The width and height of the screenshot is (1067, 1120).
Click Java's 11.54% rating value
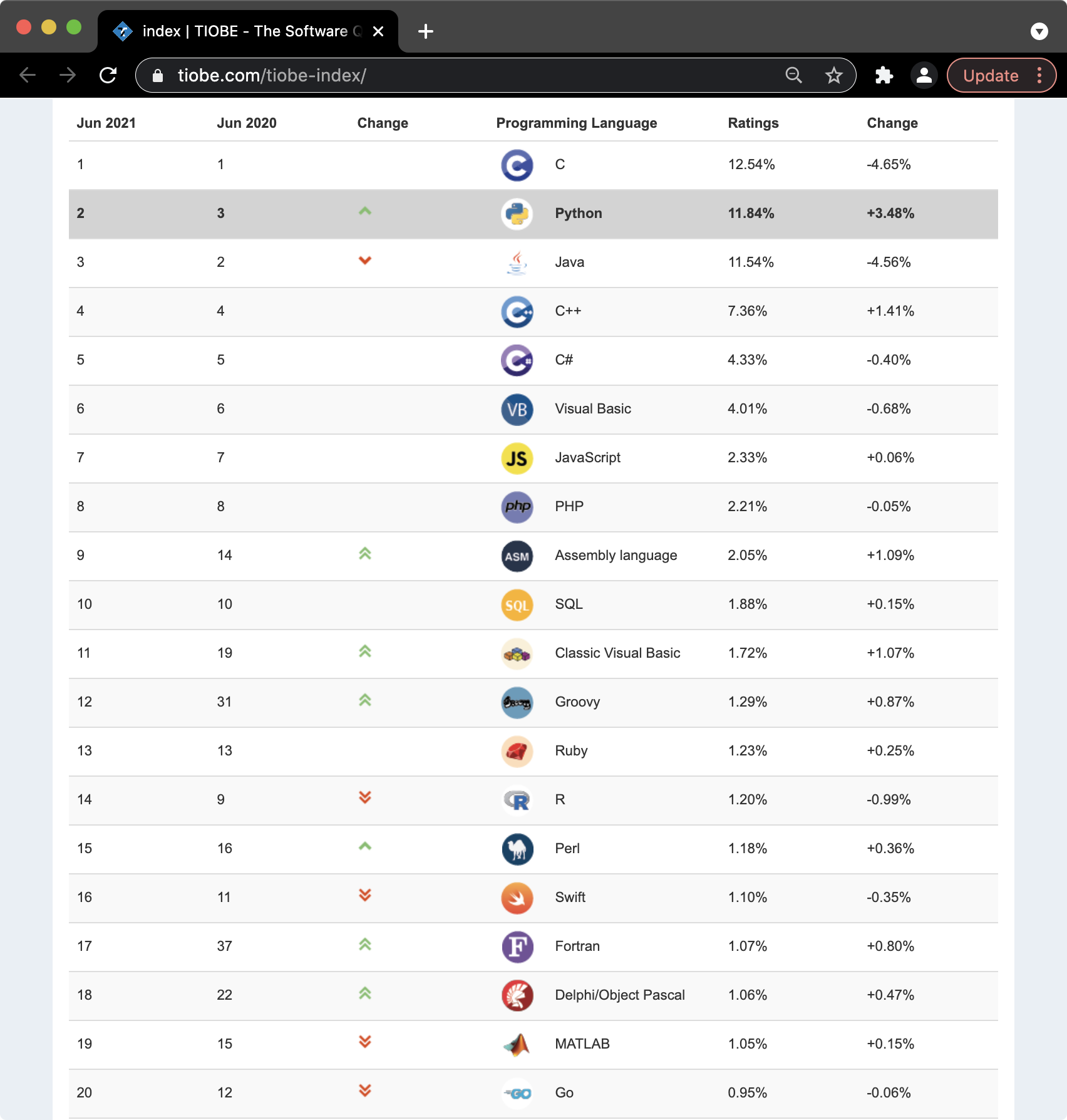pos(751,262)
